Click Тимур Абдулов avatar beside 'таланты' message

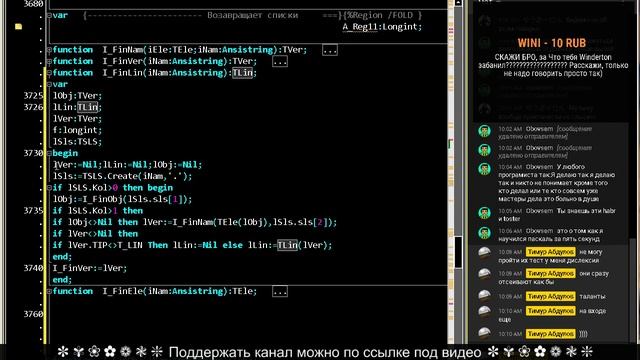click(484, 296)
